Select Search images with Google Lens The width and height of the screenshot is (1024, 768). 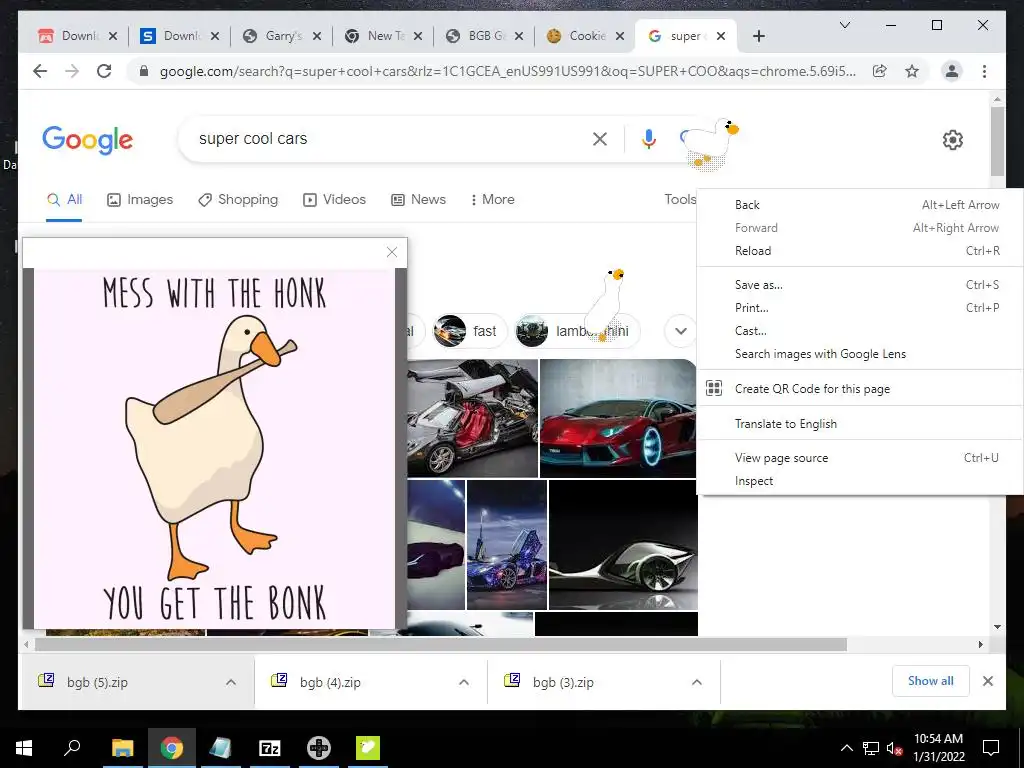coord(860,354)
